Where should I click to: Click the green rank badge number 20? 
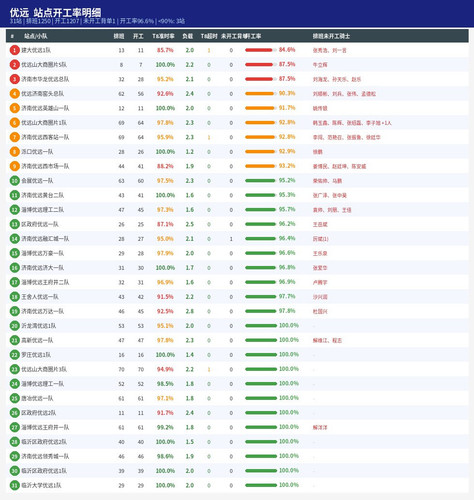[x=14, y=326]
